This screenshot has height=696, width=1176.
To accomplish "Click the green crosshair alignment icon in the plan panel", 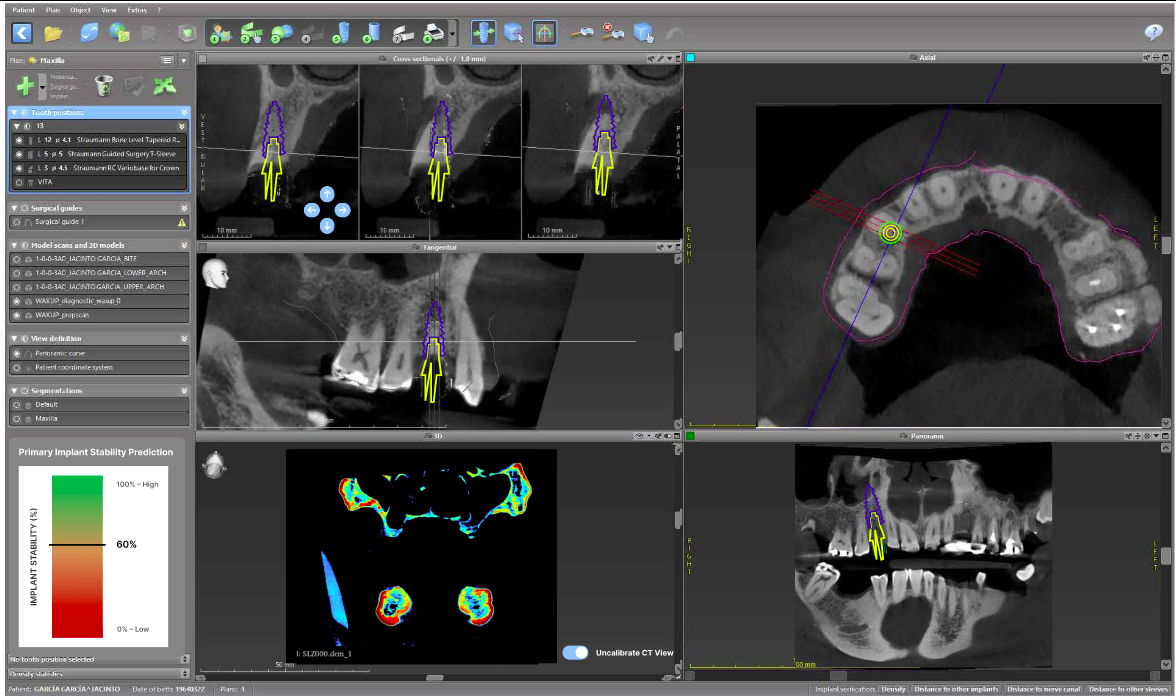I will [x=167, y=87].
